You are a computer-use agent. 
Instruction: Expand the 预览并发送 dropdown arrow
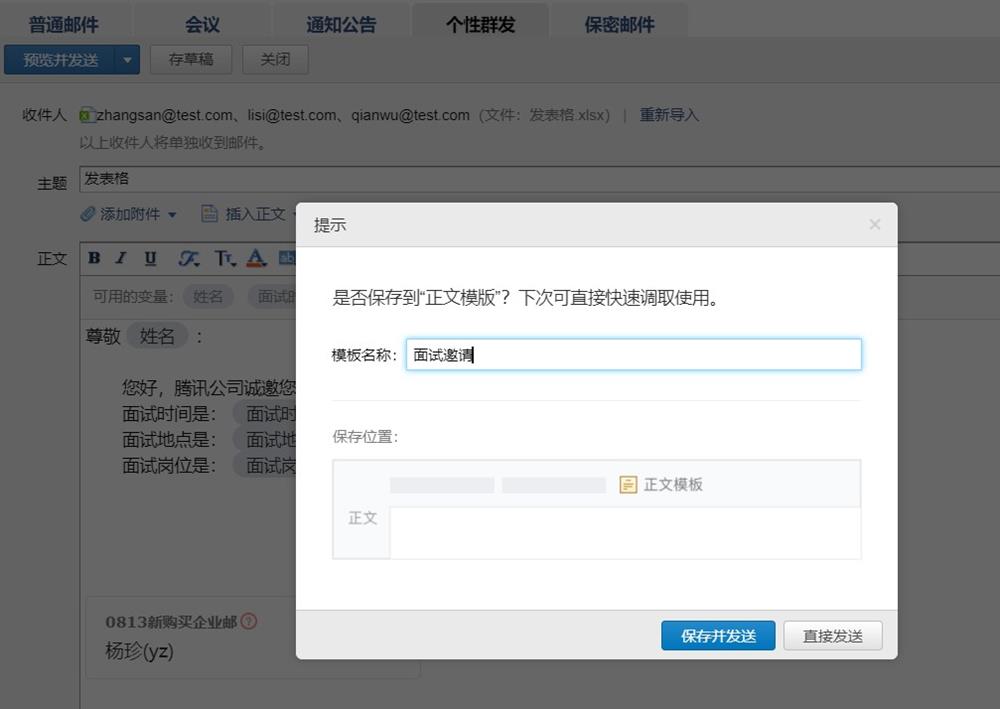point(127,60)
